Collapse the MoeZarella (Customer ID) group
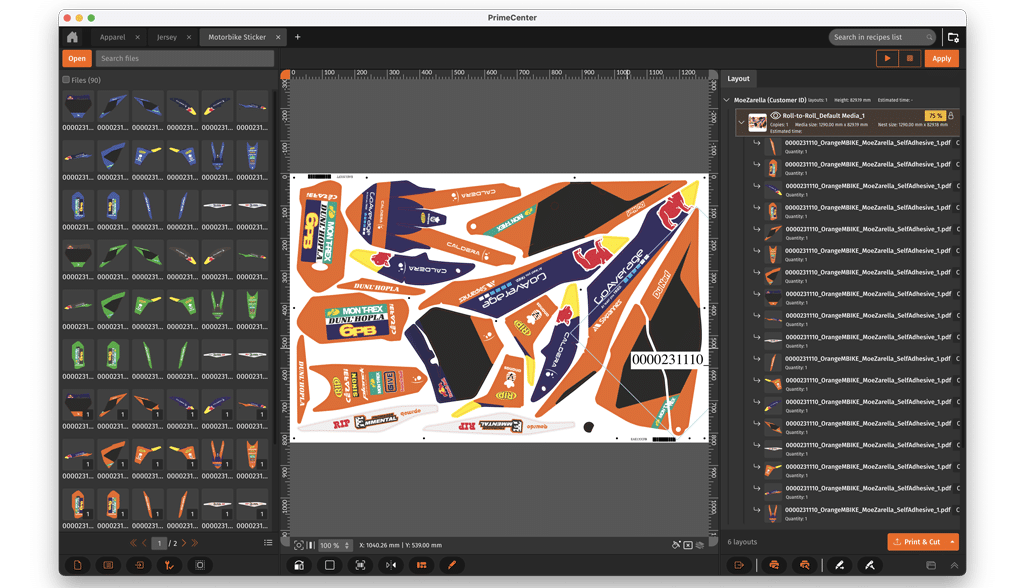The image size is (1024, 588). point(727,100)
